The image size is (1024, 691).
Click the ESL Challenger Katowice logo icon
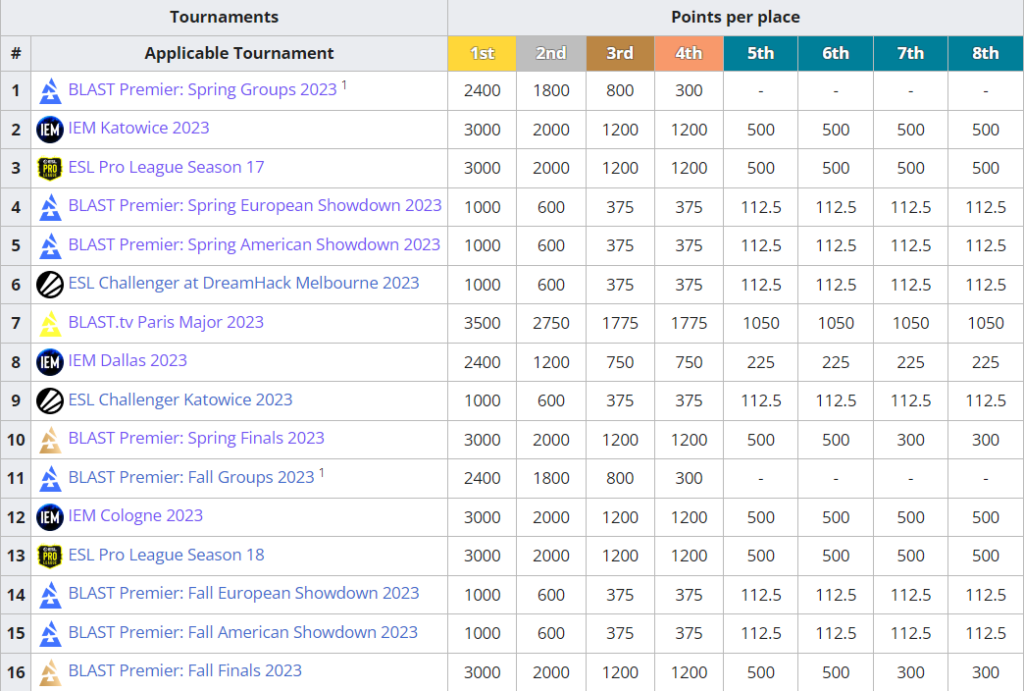pyautogui.click(x=50, y=400)
